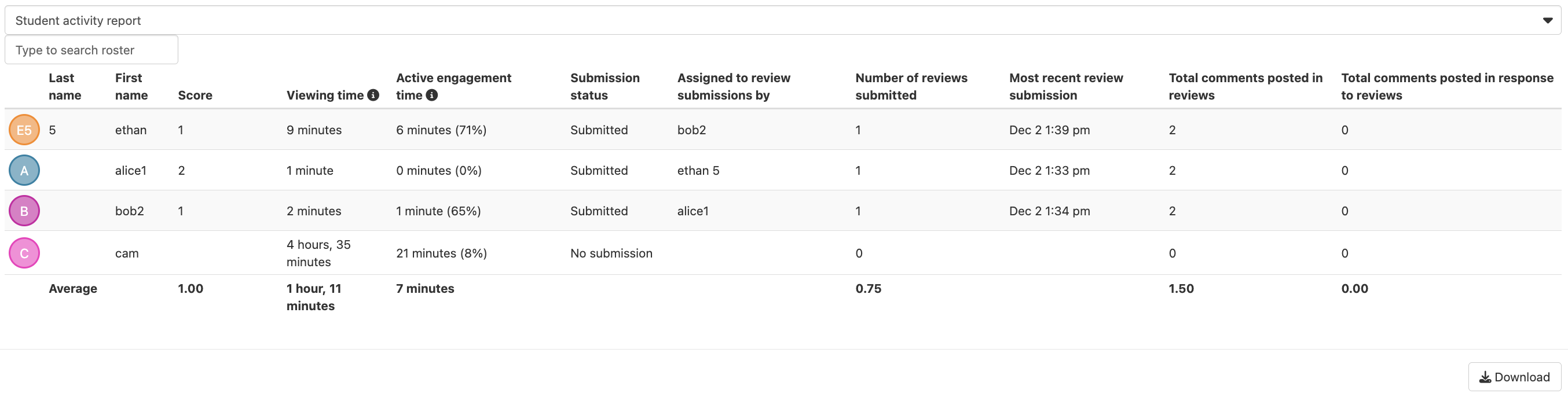Click the Type to search roster field
This screenshot has width=1568, height=397.
click(91, 50)
